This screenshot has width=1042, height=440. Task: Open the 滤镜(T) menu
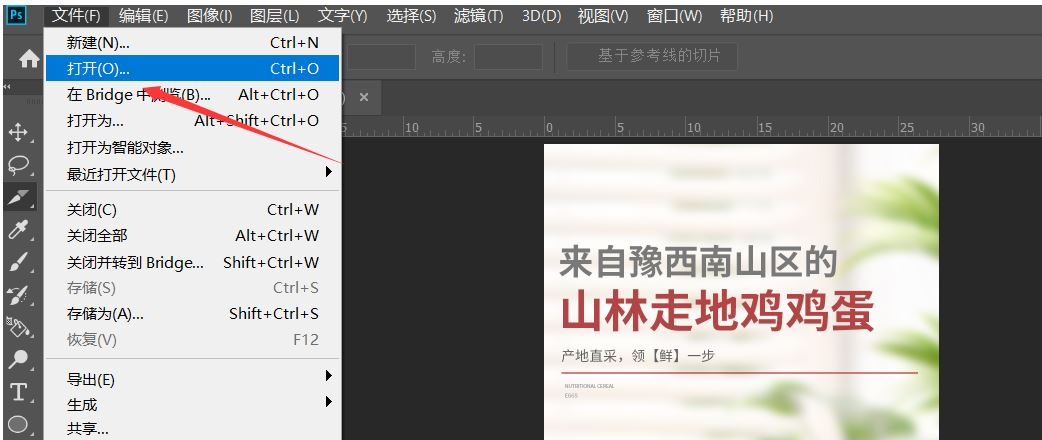pyautogui.click(x=478, y=15)
